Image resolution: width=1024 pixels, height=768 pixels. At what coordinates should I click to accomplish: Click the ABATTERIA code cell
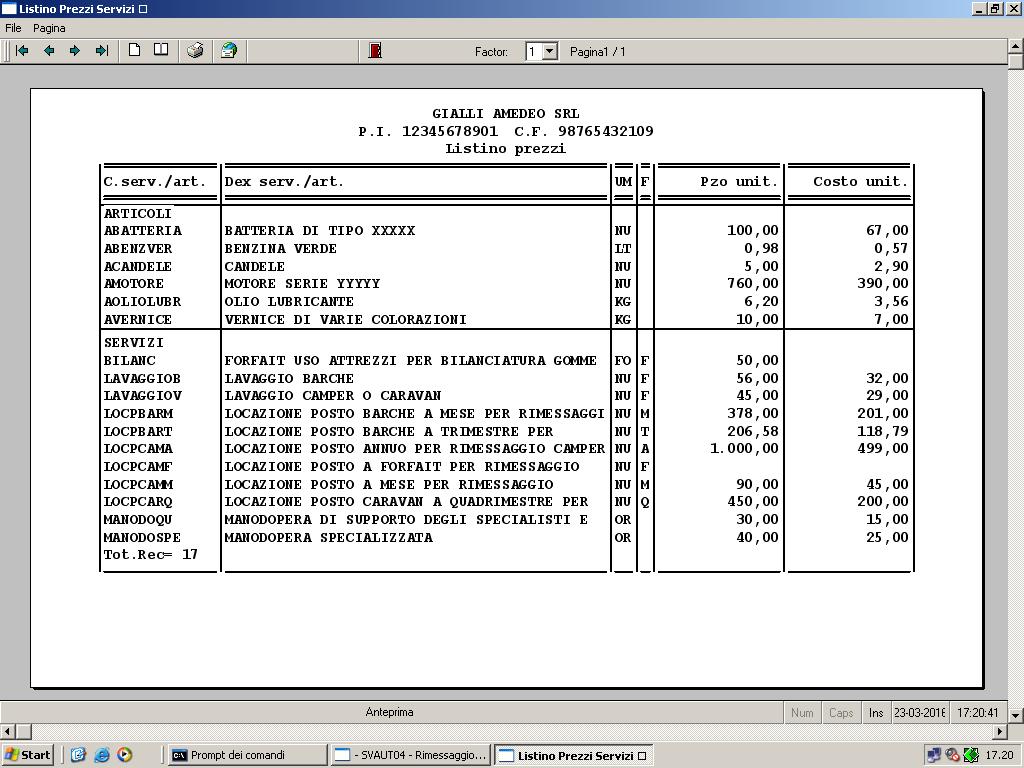(142, 231)
